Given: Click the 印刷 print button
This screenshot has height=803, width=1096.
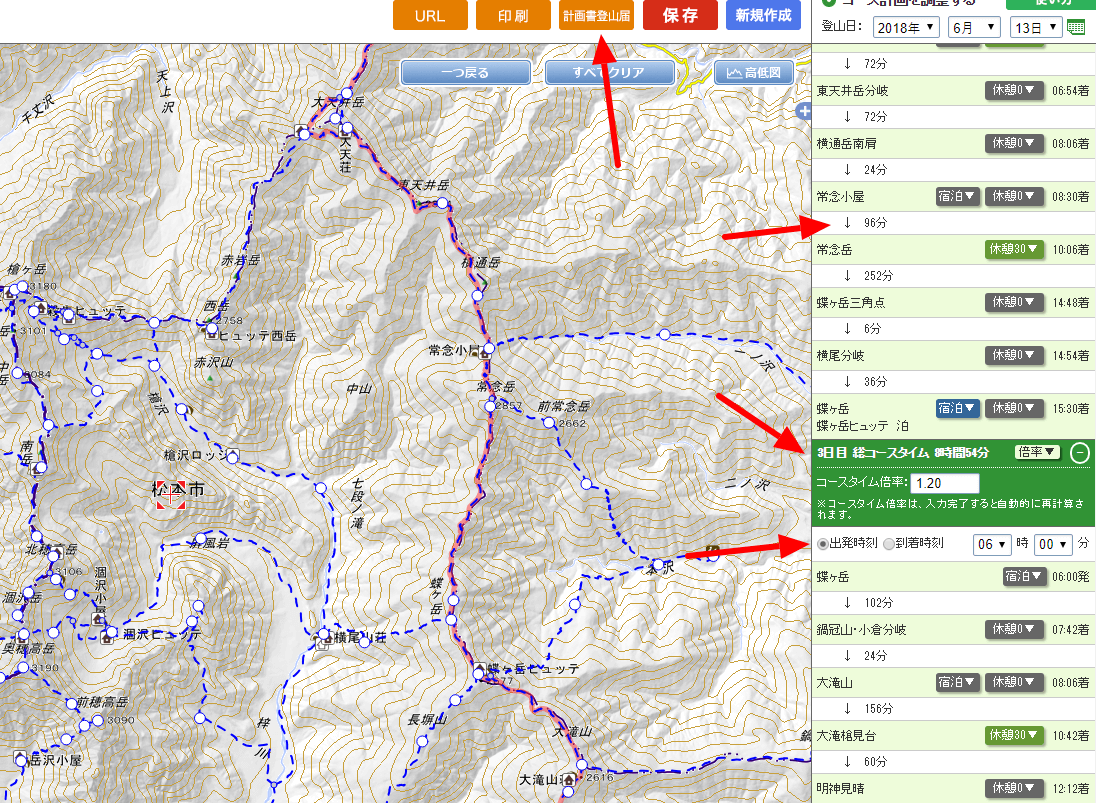Looking at the screenshot, I should (x=513, y=15).
